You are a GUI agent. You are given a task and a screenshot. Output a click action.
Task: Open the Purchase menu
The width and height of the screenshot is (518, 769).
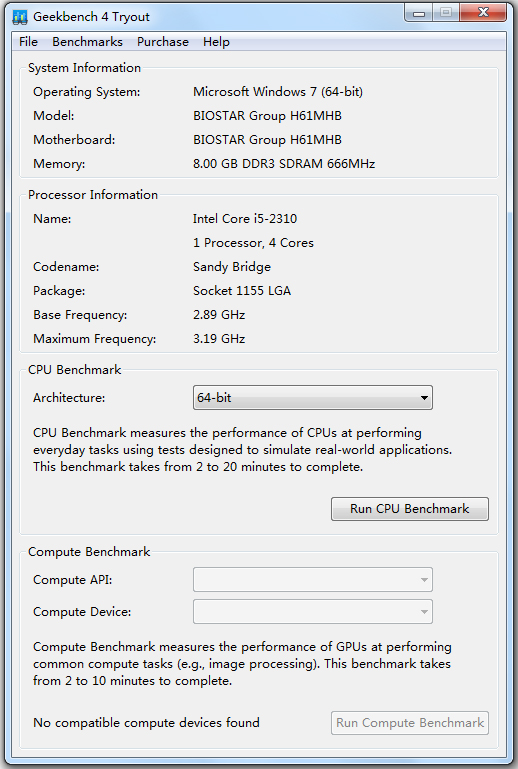coord(163,42)
